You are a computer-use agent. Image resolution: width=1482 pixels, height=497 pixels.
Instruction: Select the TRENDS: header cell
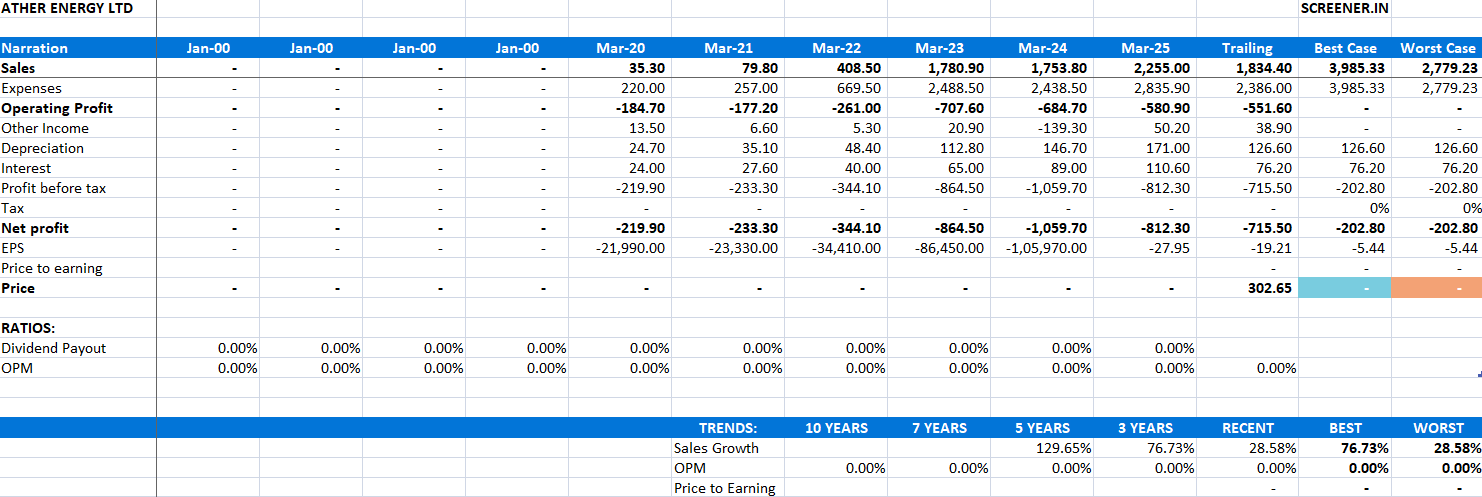(728, 428)
